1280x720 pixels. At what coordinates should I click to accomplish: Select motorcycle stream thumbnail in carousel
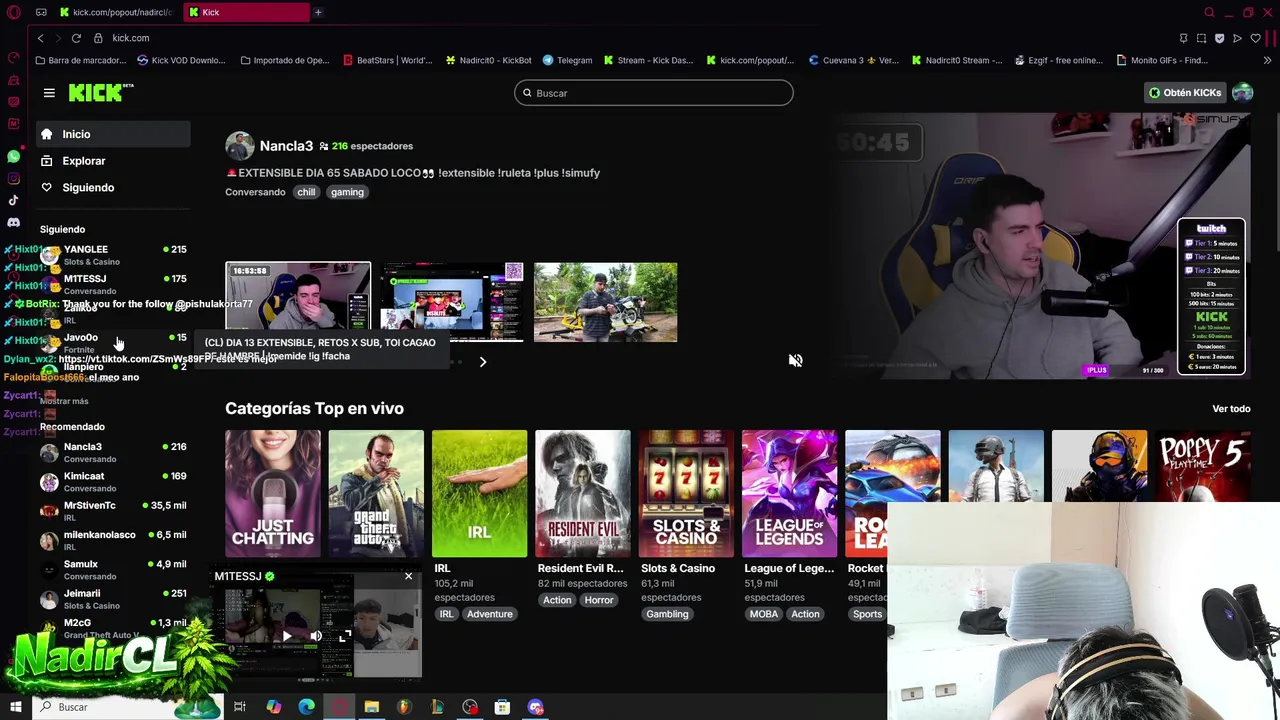(605, 302)
